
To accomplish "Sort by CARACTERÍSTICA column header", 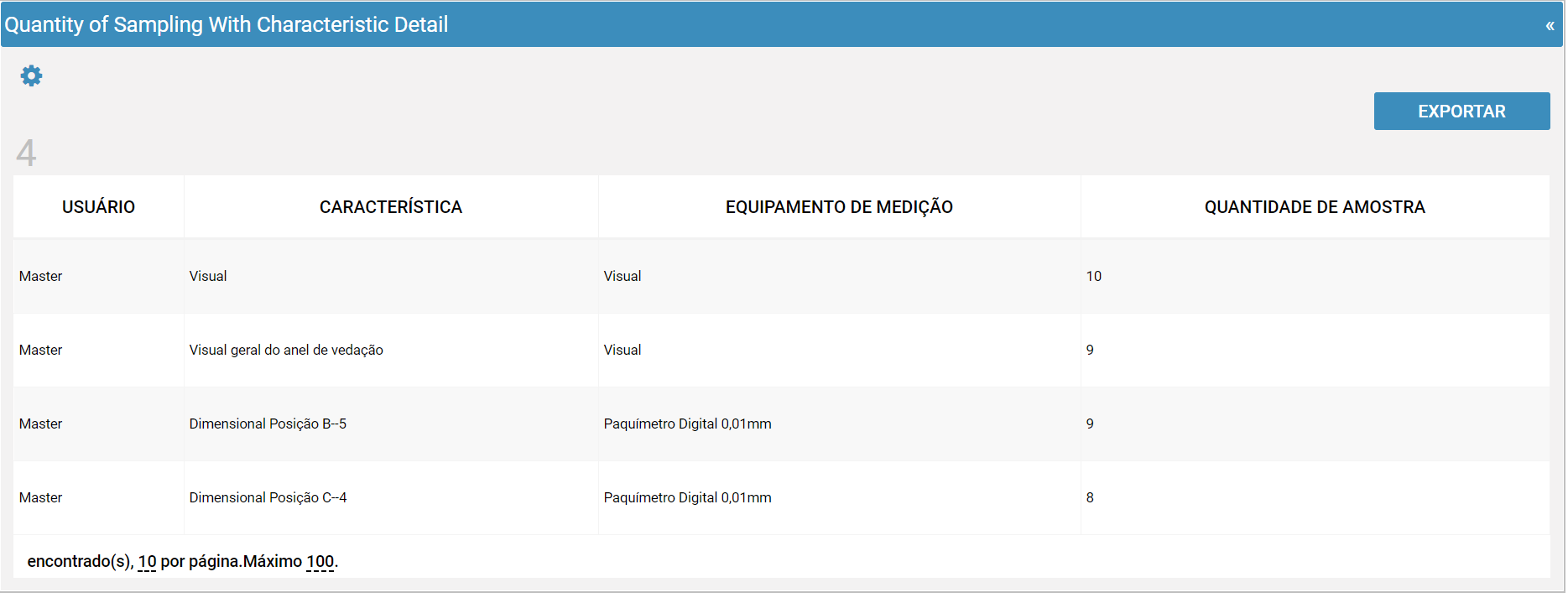I will (391, 207).
